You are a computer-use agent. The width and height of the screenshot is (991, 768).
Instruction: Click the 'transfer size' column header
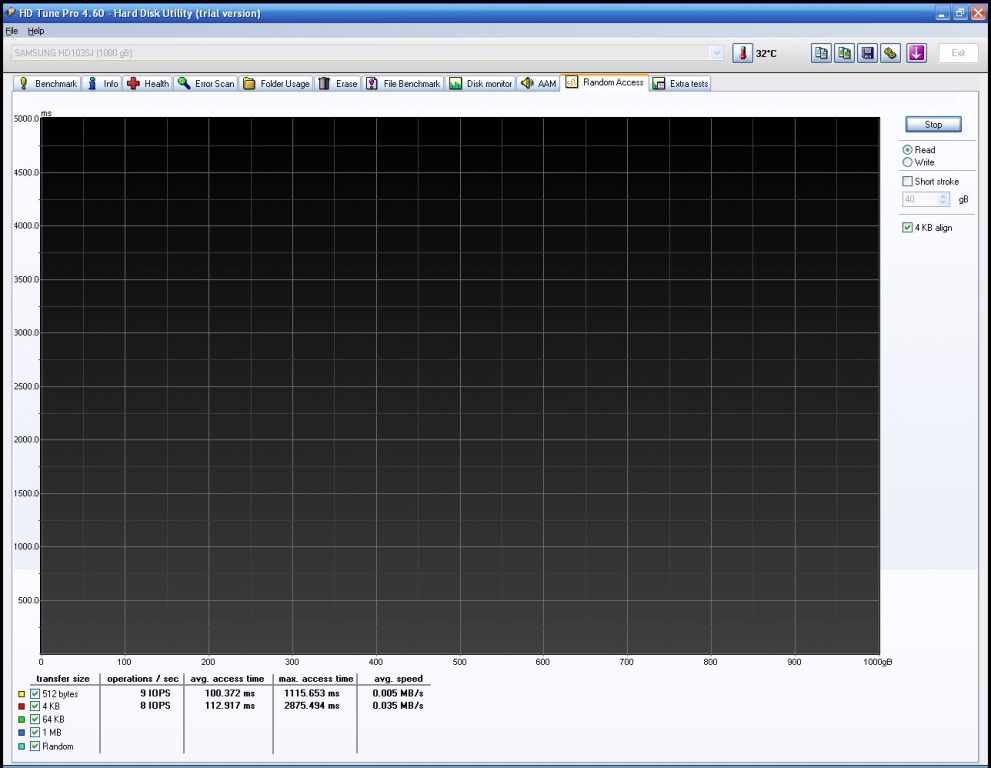click(x=63, y=679)
